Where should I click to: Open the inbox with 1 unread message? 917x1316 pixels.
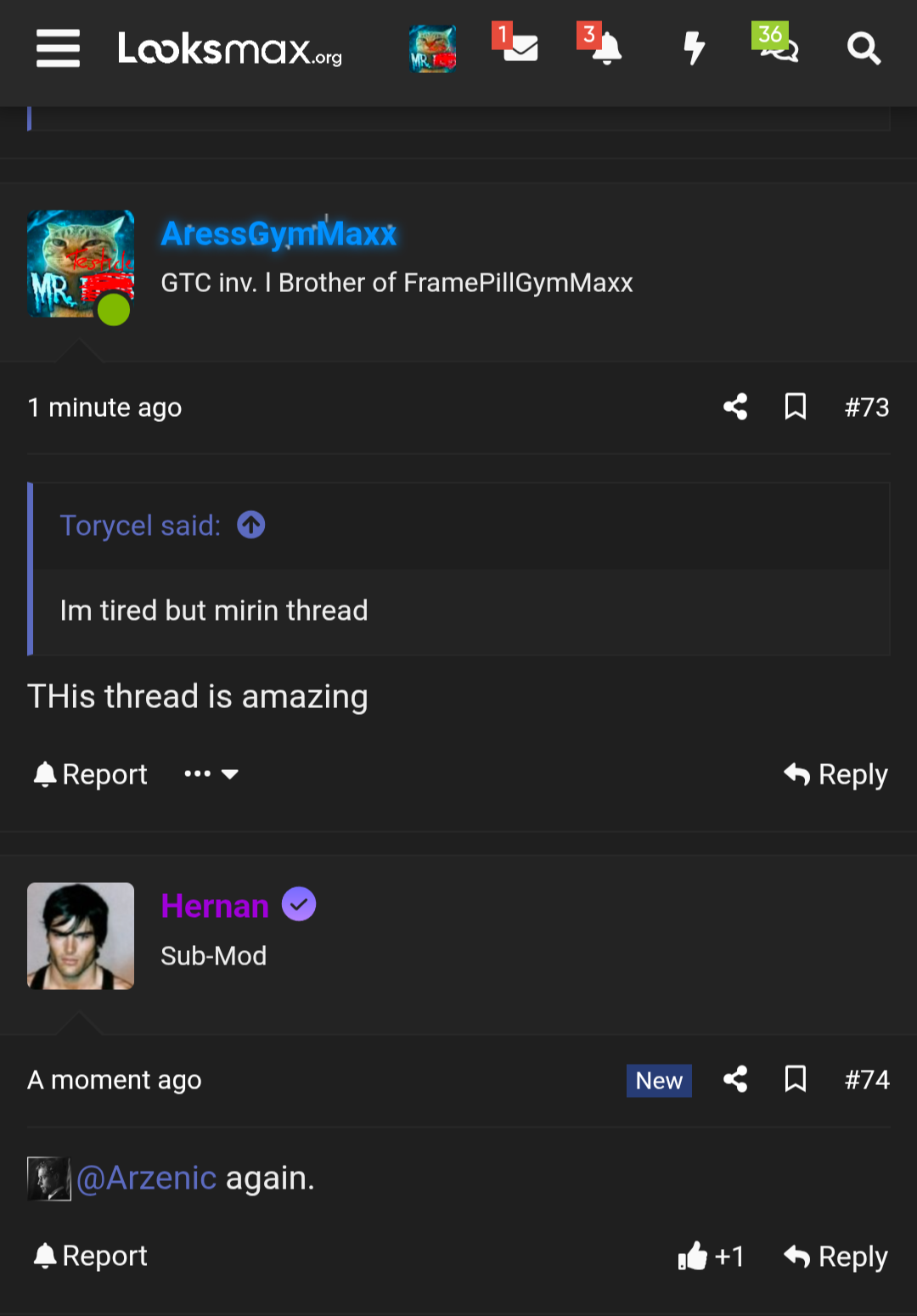pyautogui.click(x=519, y=48)
